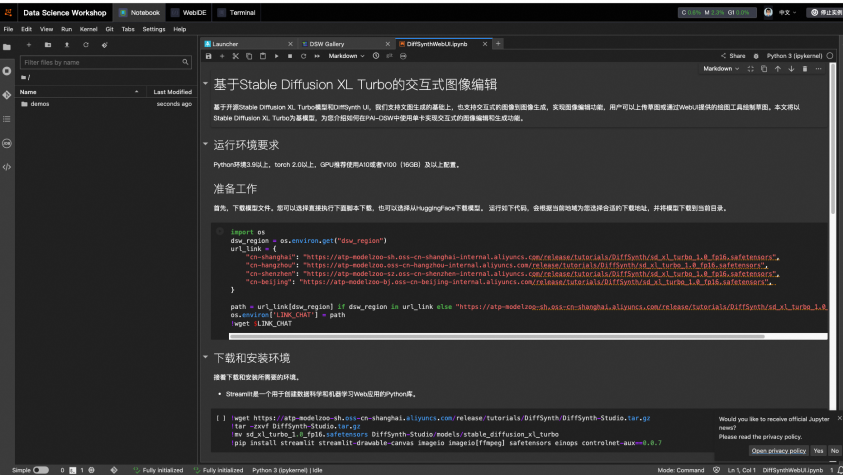Restart the kernel from notebook toolbar

tap(303, 56)
